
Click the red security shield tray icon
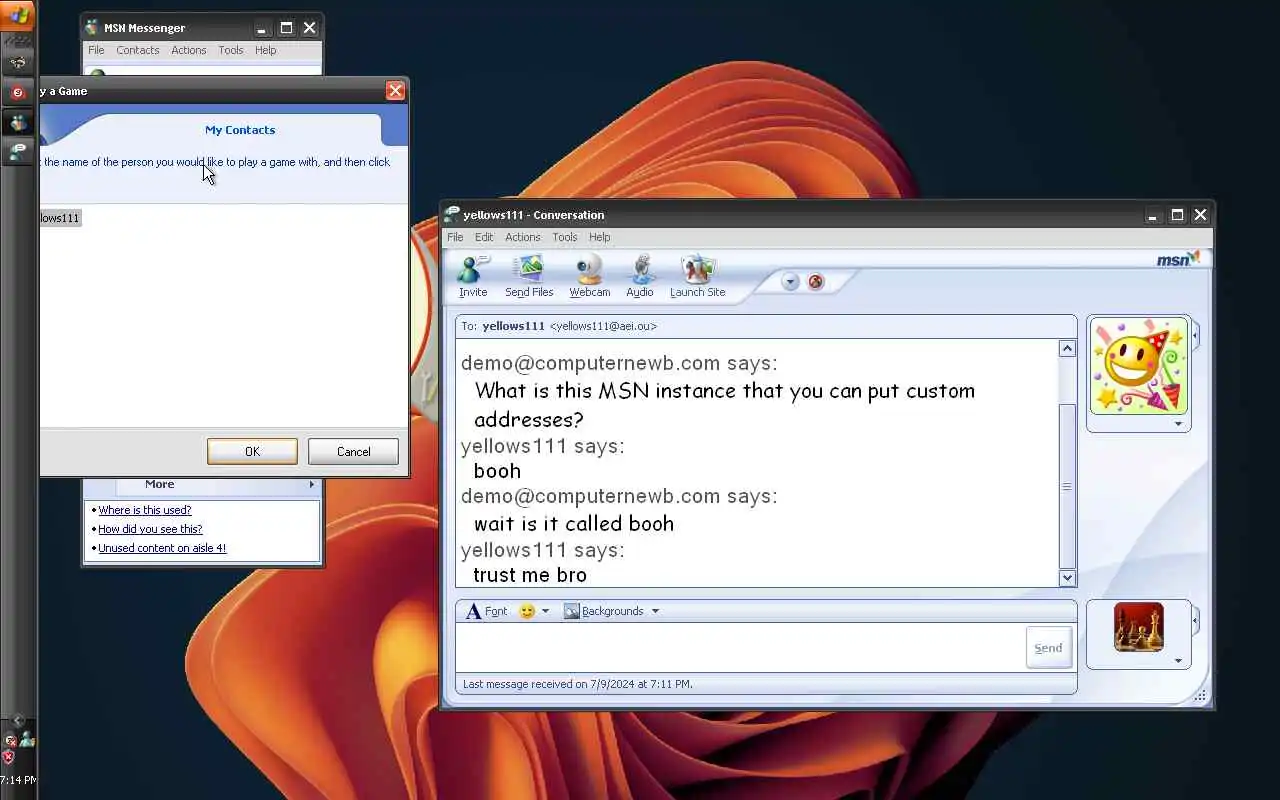9,757
